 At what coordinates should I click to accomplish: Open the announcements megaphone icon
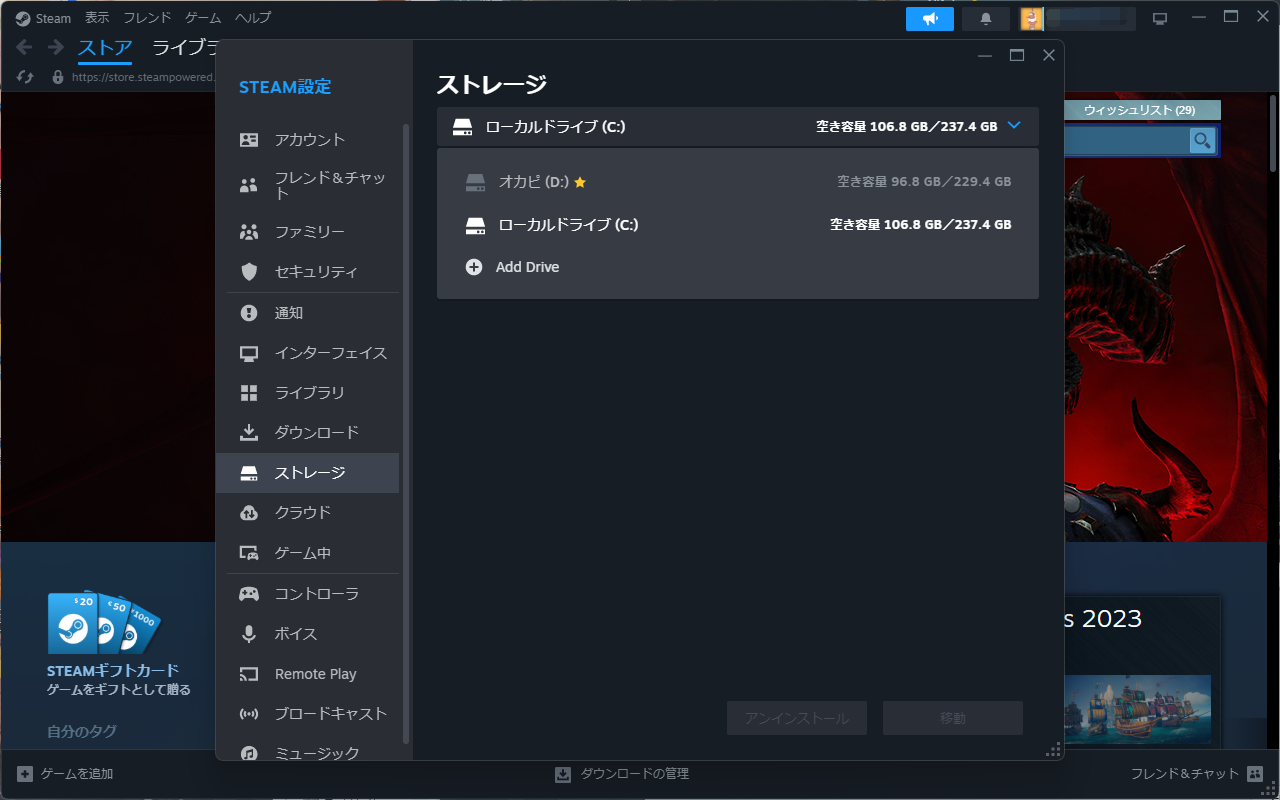click(929, 18)
